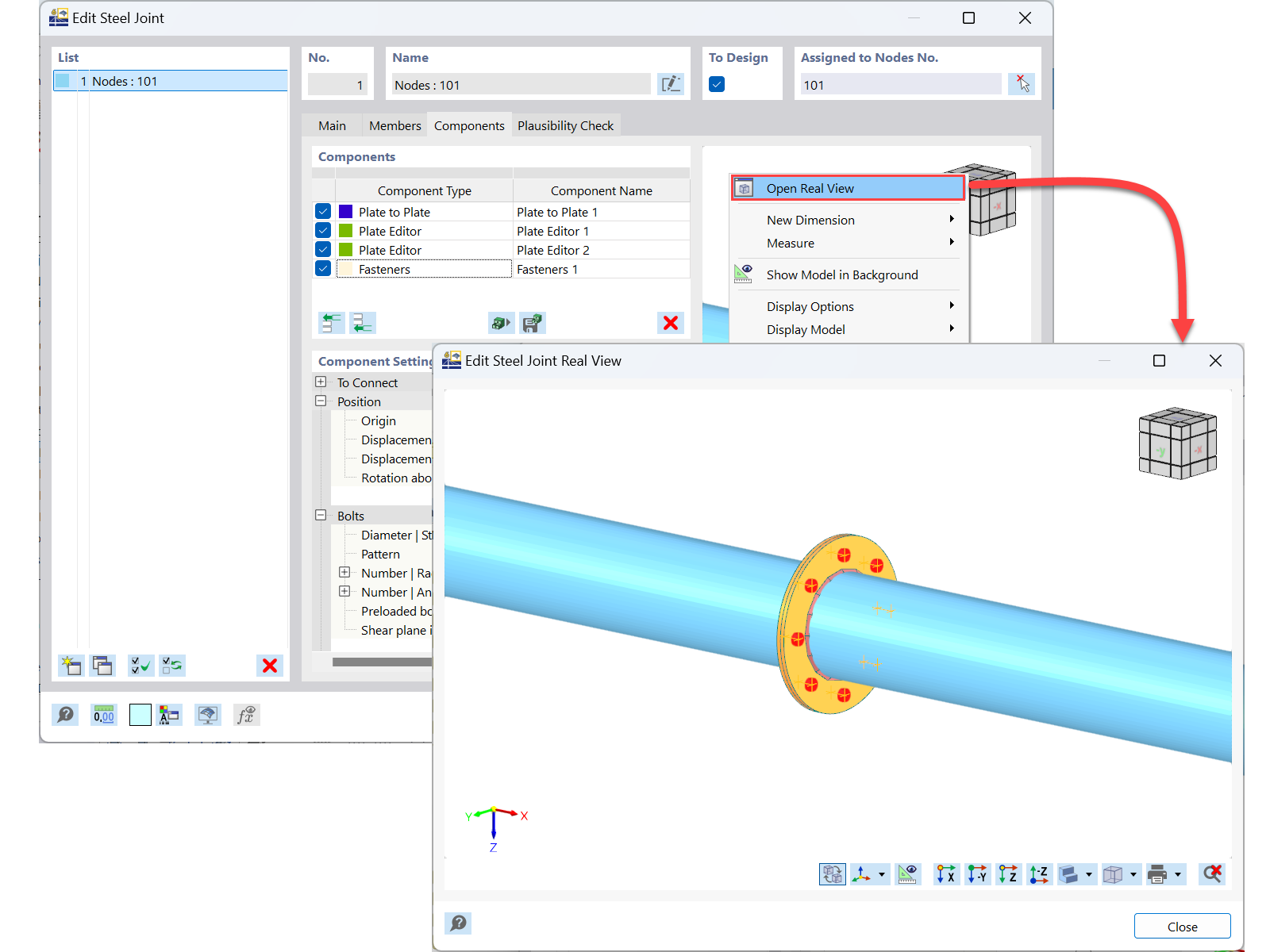Move component up with the left arrow icon
Viewport: 1270px width, 952px height.
pos(332,323)
